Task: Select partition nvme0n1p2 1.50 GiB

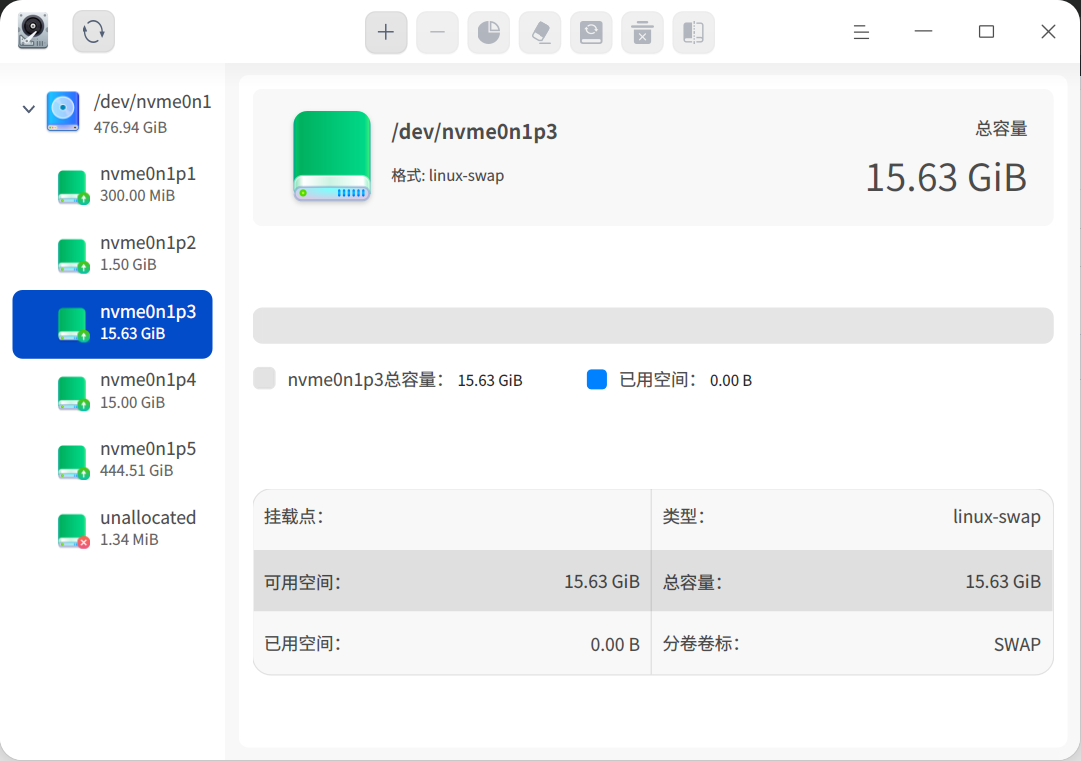Action: pos(112,255)
